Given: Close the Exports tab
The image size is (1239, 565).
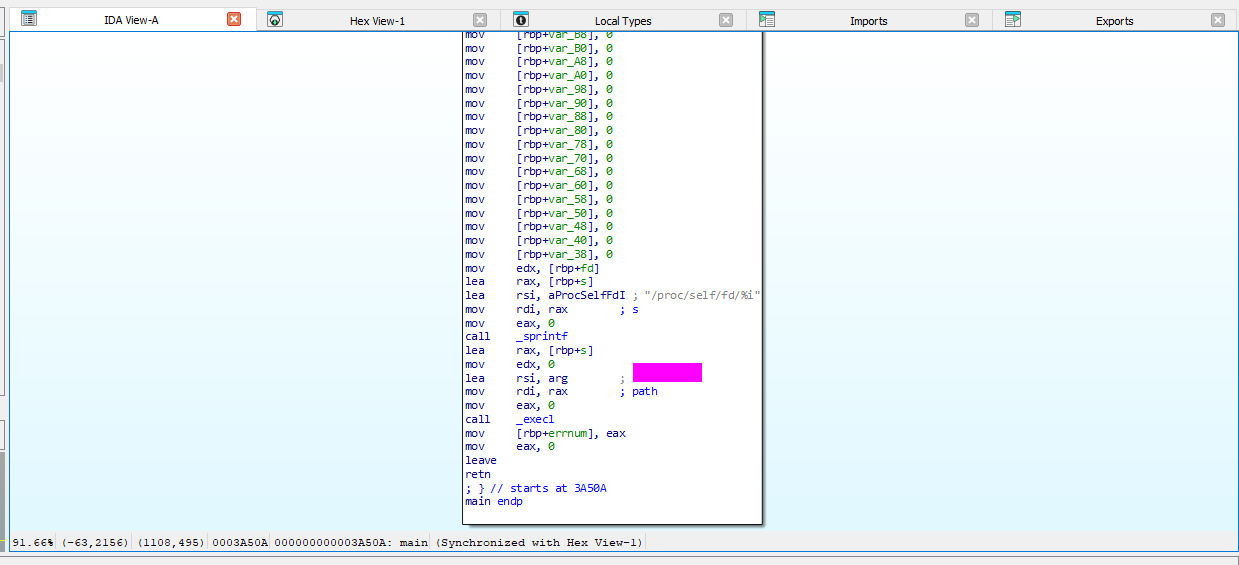Looking at the screenshot, I should (1218, 20).
